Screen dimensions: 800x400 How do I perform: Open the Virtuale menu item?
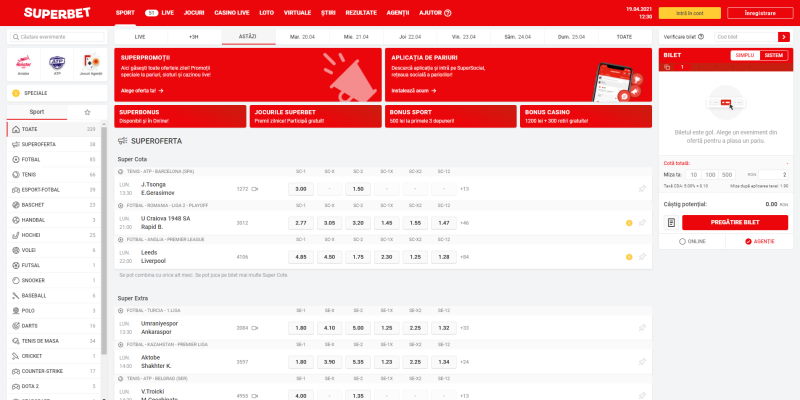297,13
